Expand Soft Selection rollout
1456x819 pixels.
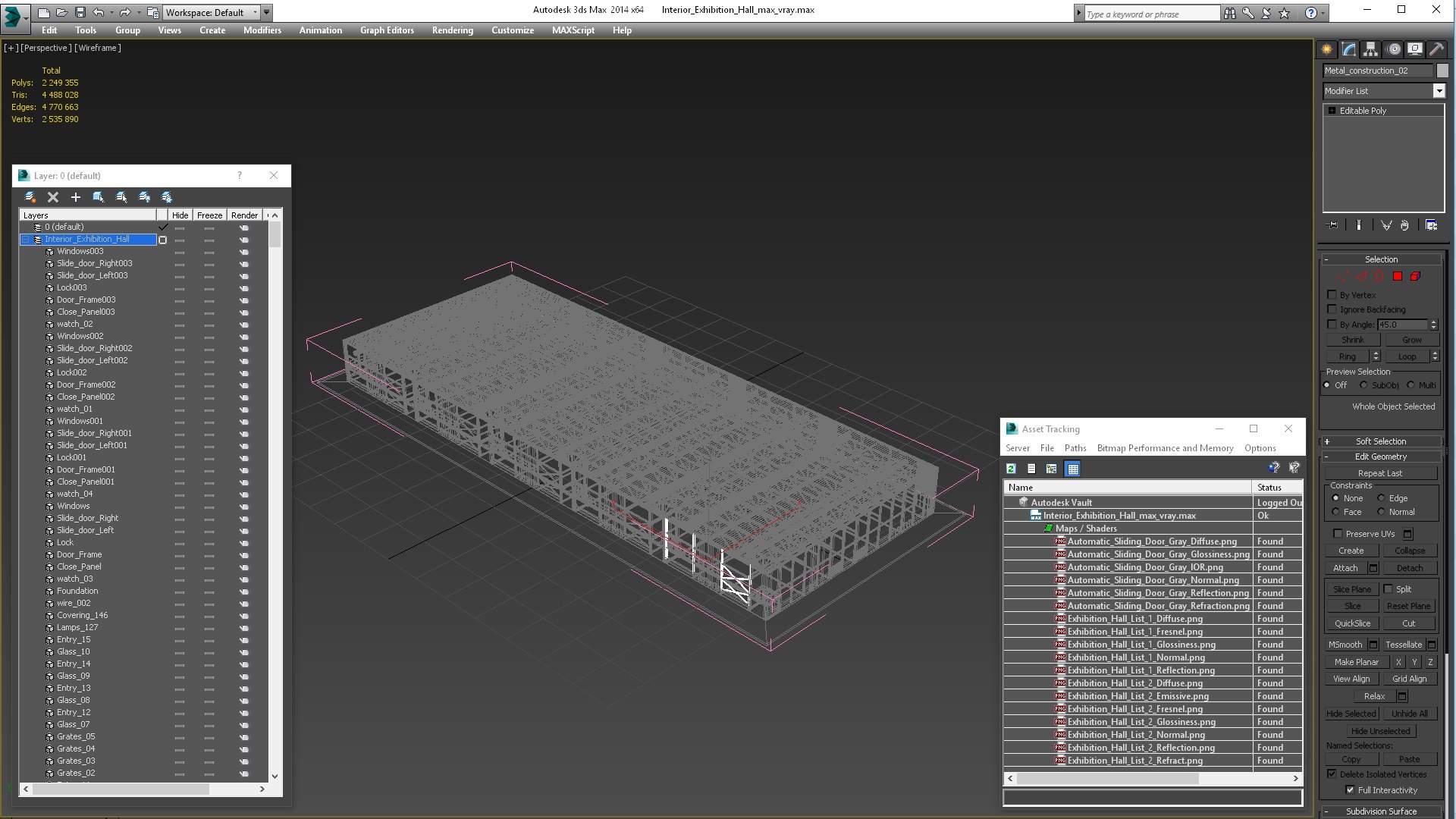click(x=1380, y=441)
